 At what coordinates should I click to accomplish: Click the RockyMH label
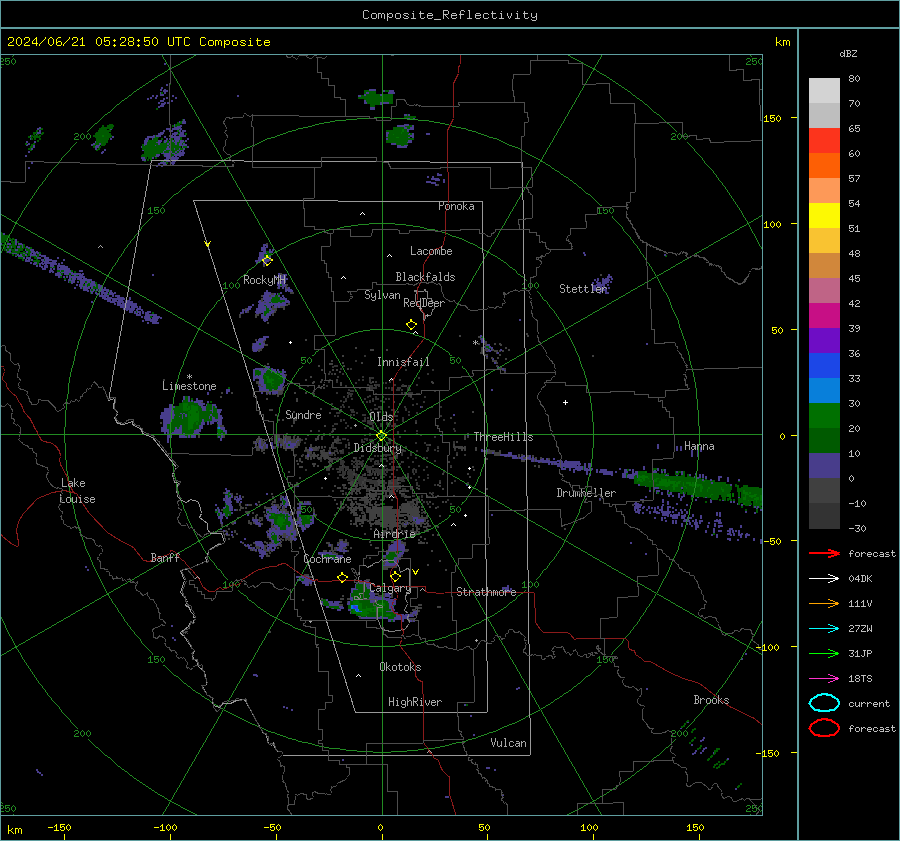click(264, 280)
